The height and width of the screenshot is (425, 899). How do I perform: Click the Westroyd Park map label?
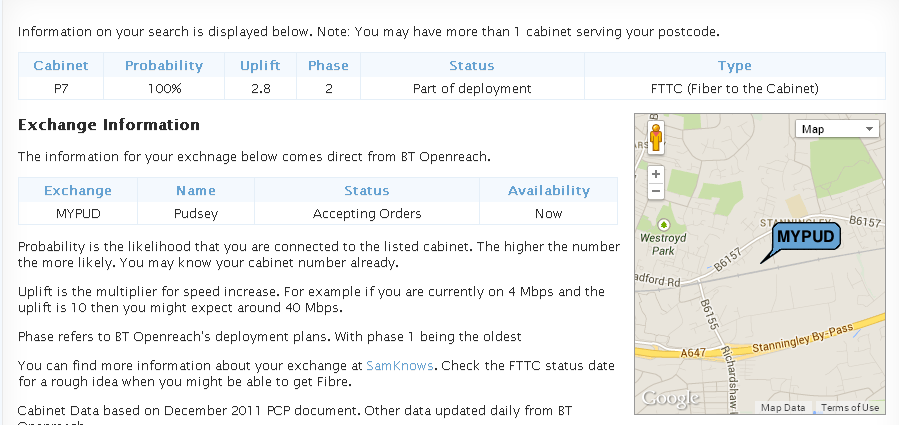tap(663, 244)
